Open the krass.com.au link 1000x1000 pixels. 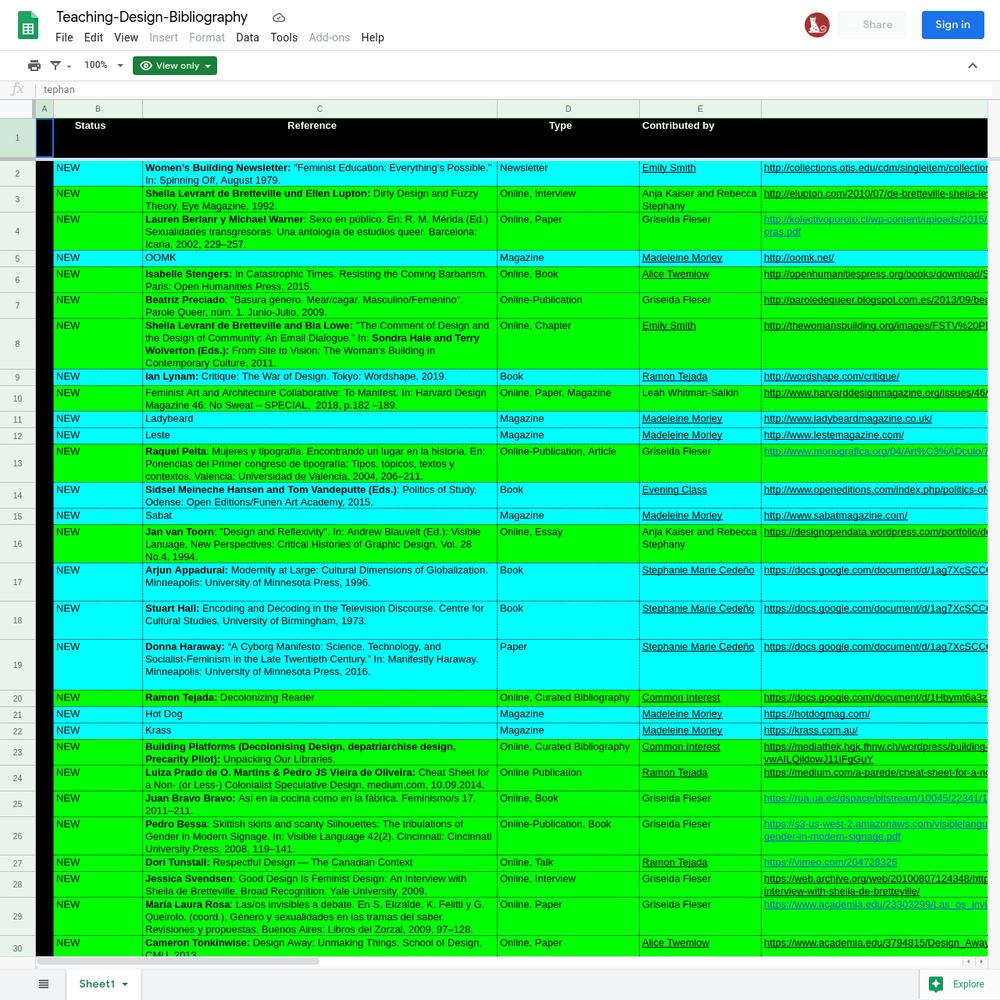tap(811, 730)
